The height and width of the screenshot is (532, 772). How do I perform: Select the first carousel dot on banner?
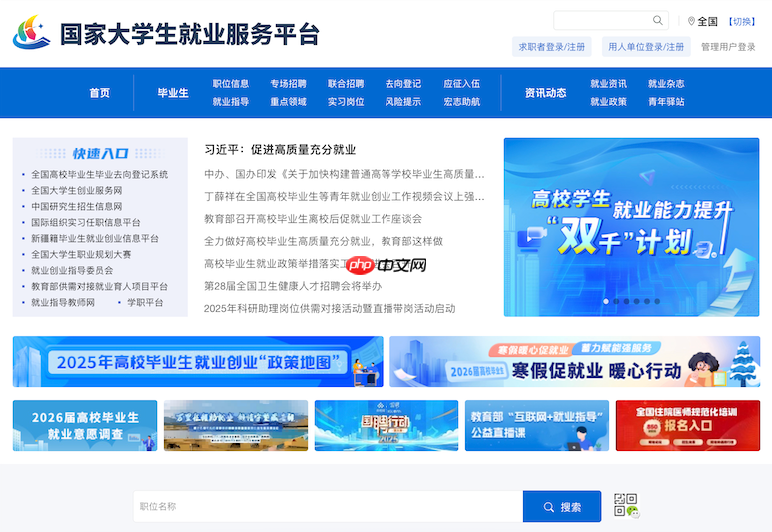605,301
